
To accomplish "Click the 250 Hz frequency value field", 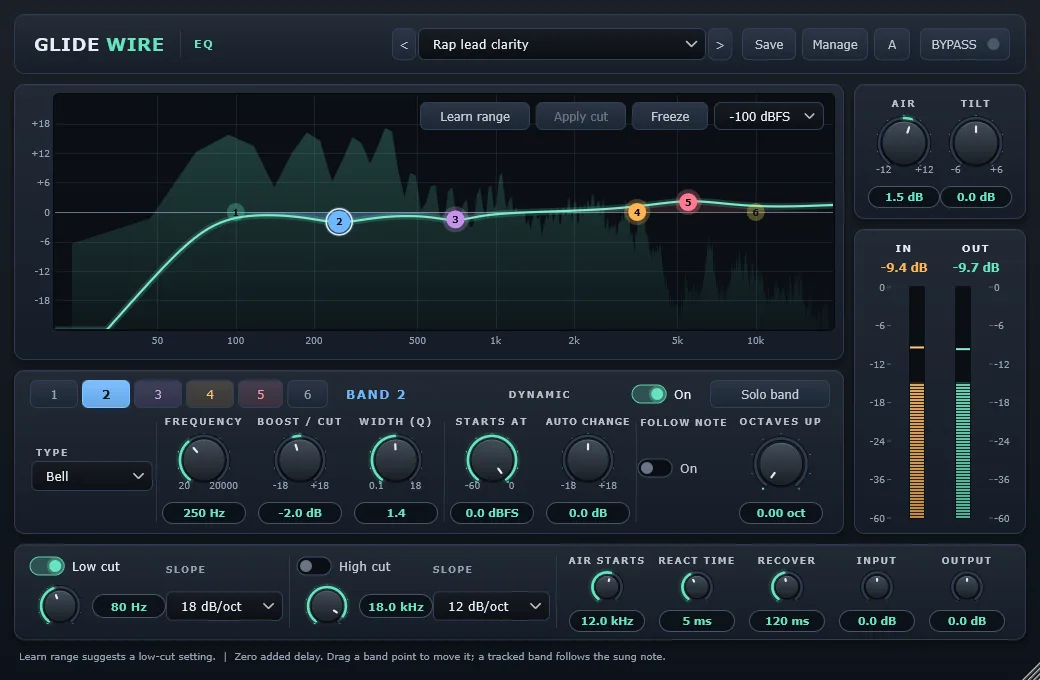I will click(204, 513).
